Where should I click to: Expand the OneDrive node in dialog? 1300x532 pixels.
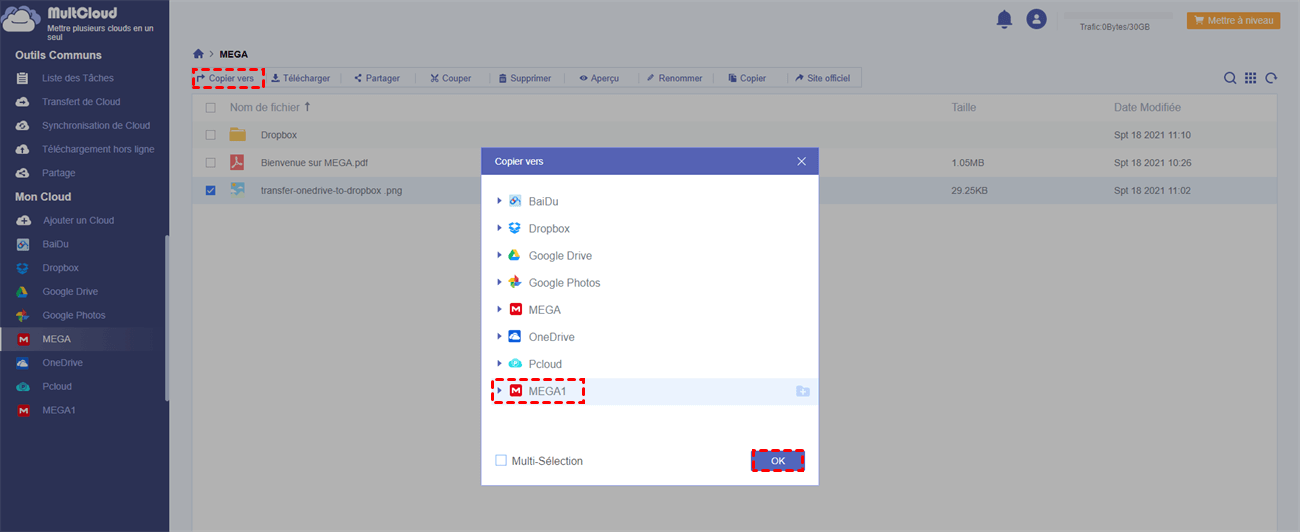(499, 336)
